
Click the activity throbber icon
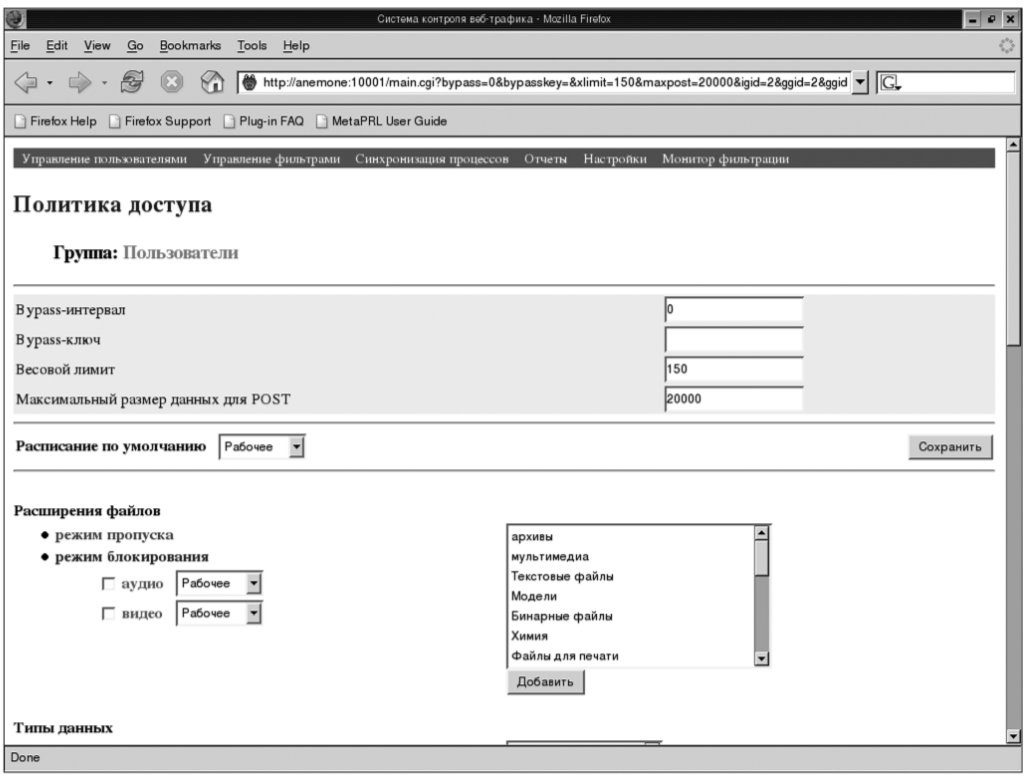click(1006, 46)
